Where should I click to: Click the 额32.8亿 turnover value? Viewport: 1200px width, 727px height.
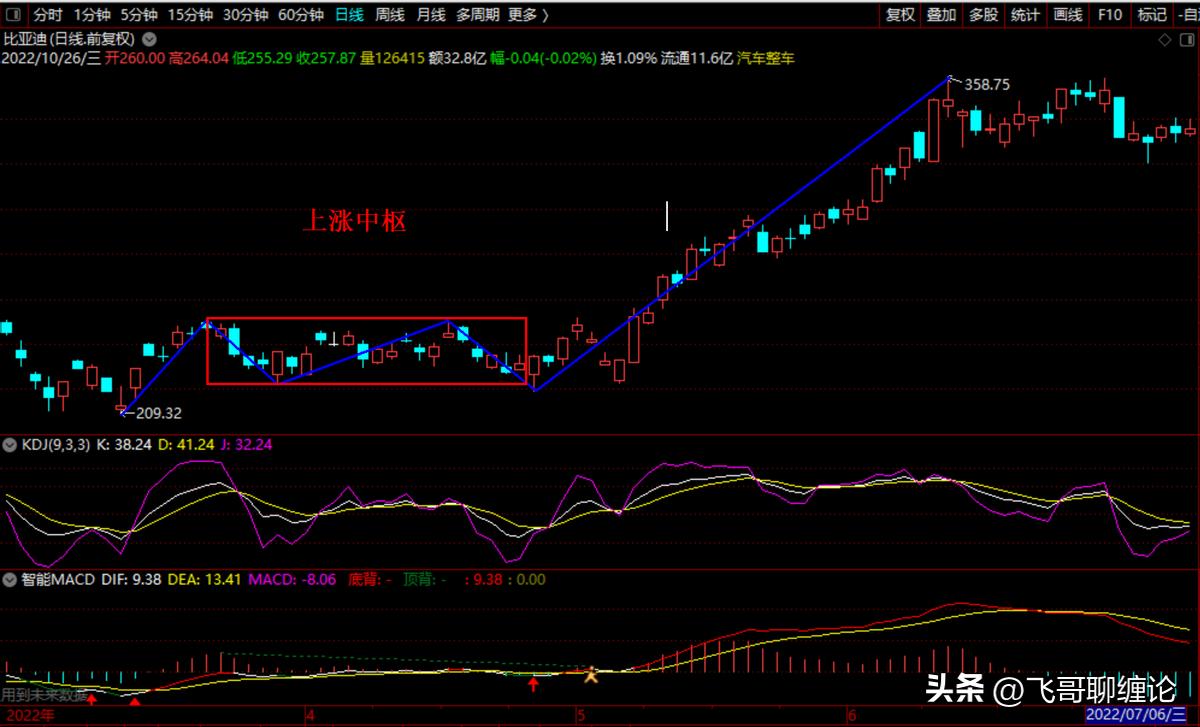click(x=457, y=59)
